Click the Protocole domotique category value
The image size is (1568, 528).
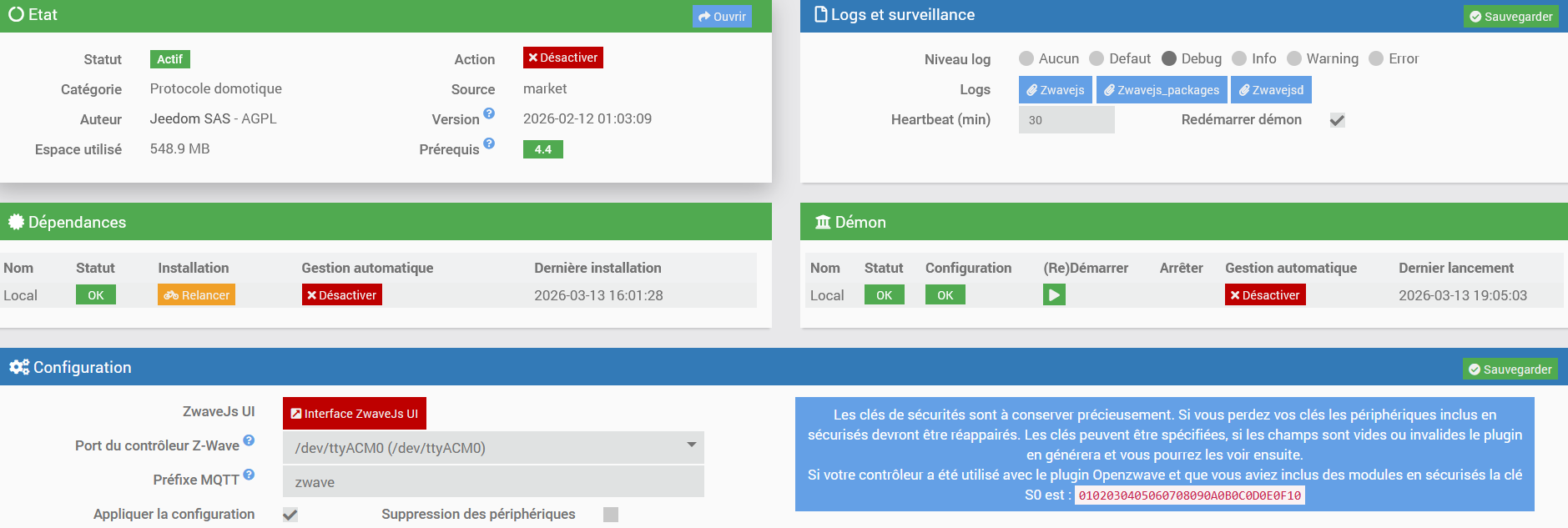[215, 88]
